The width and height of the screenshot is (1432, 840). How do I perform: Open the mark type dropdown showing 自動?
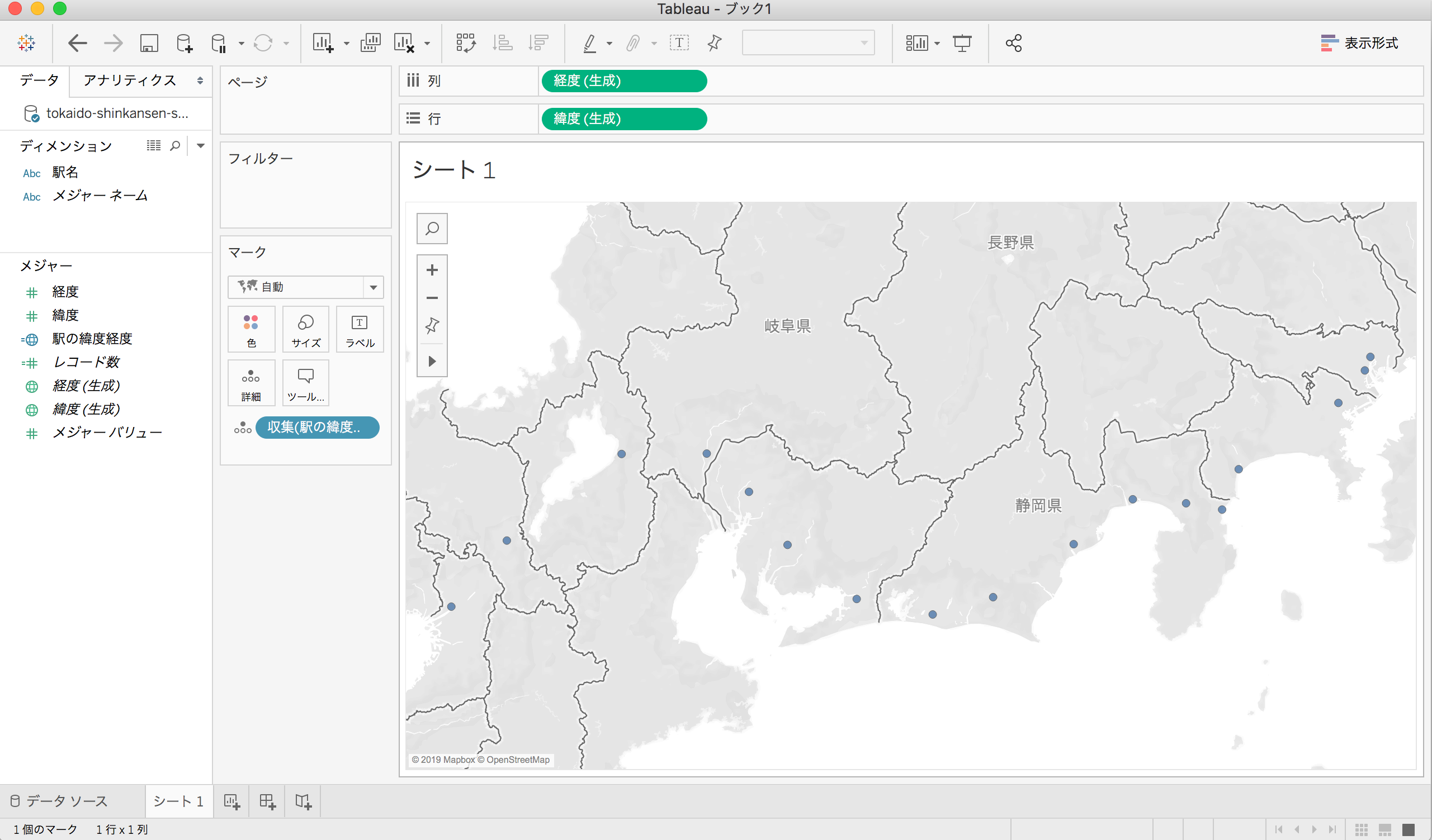(374, 287)
